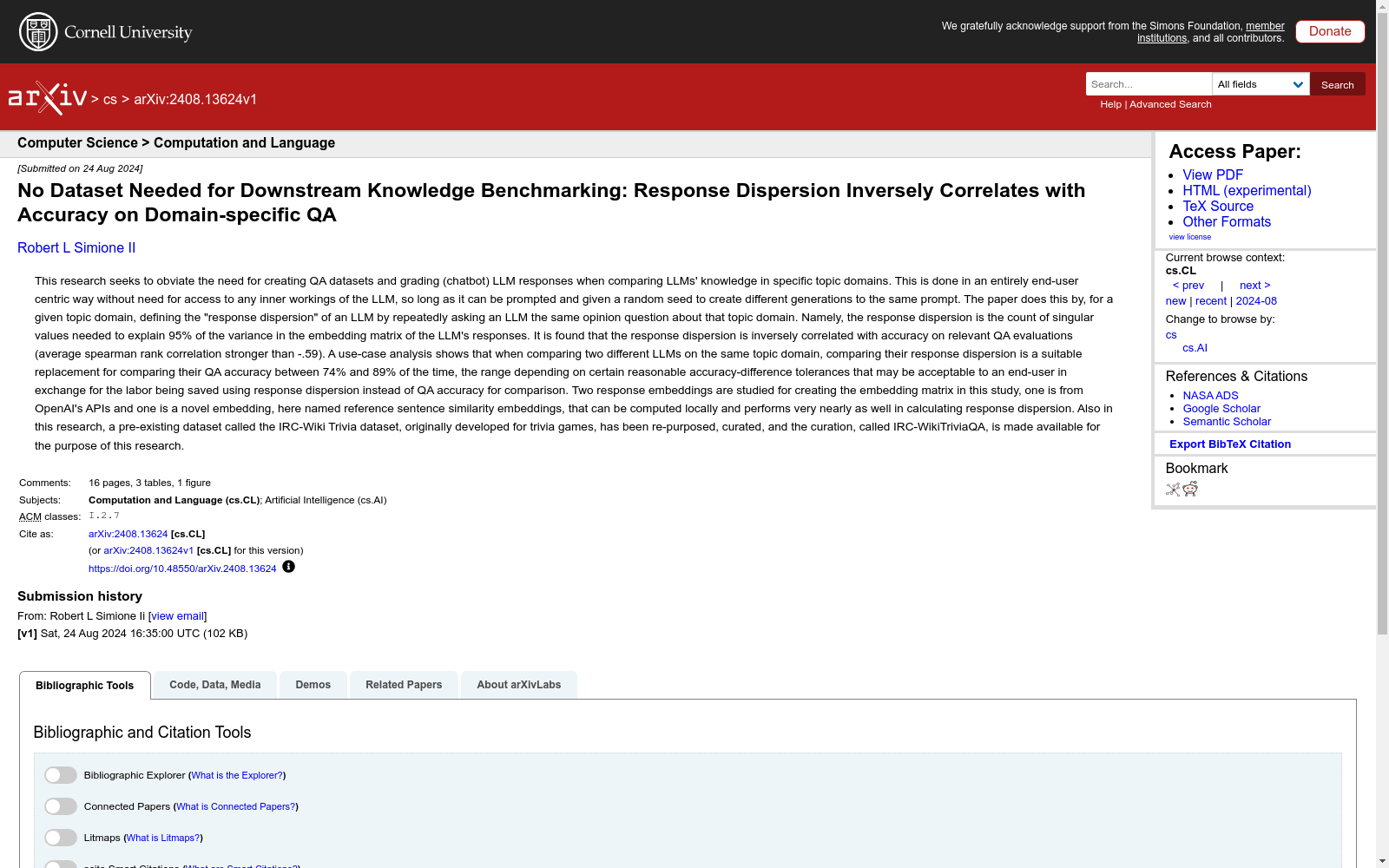Open the Help link

(1110, 104)
